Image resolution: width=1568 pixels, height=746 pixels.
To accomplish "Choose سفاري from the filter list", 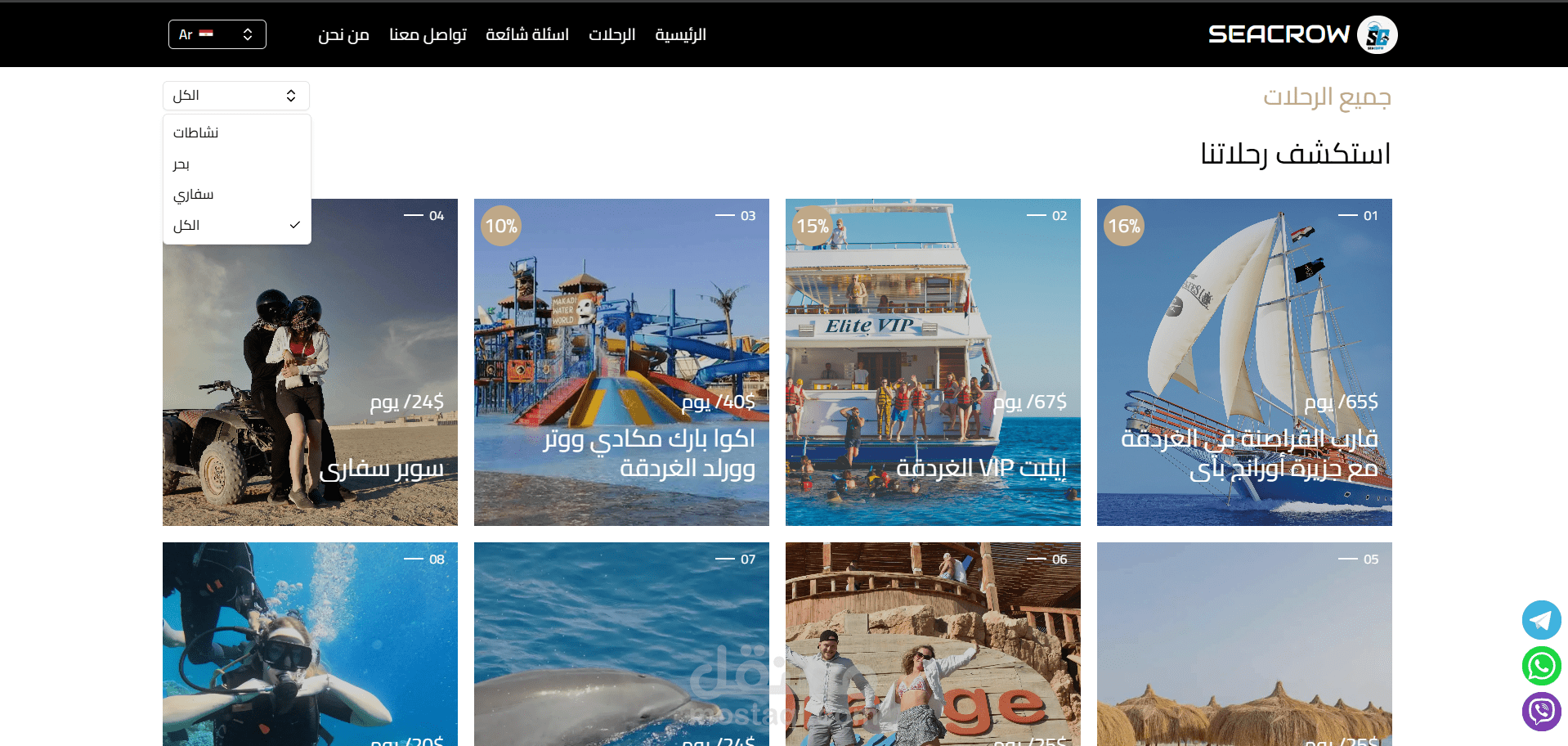I will pyautogui.click(x=237, y=194).
